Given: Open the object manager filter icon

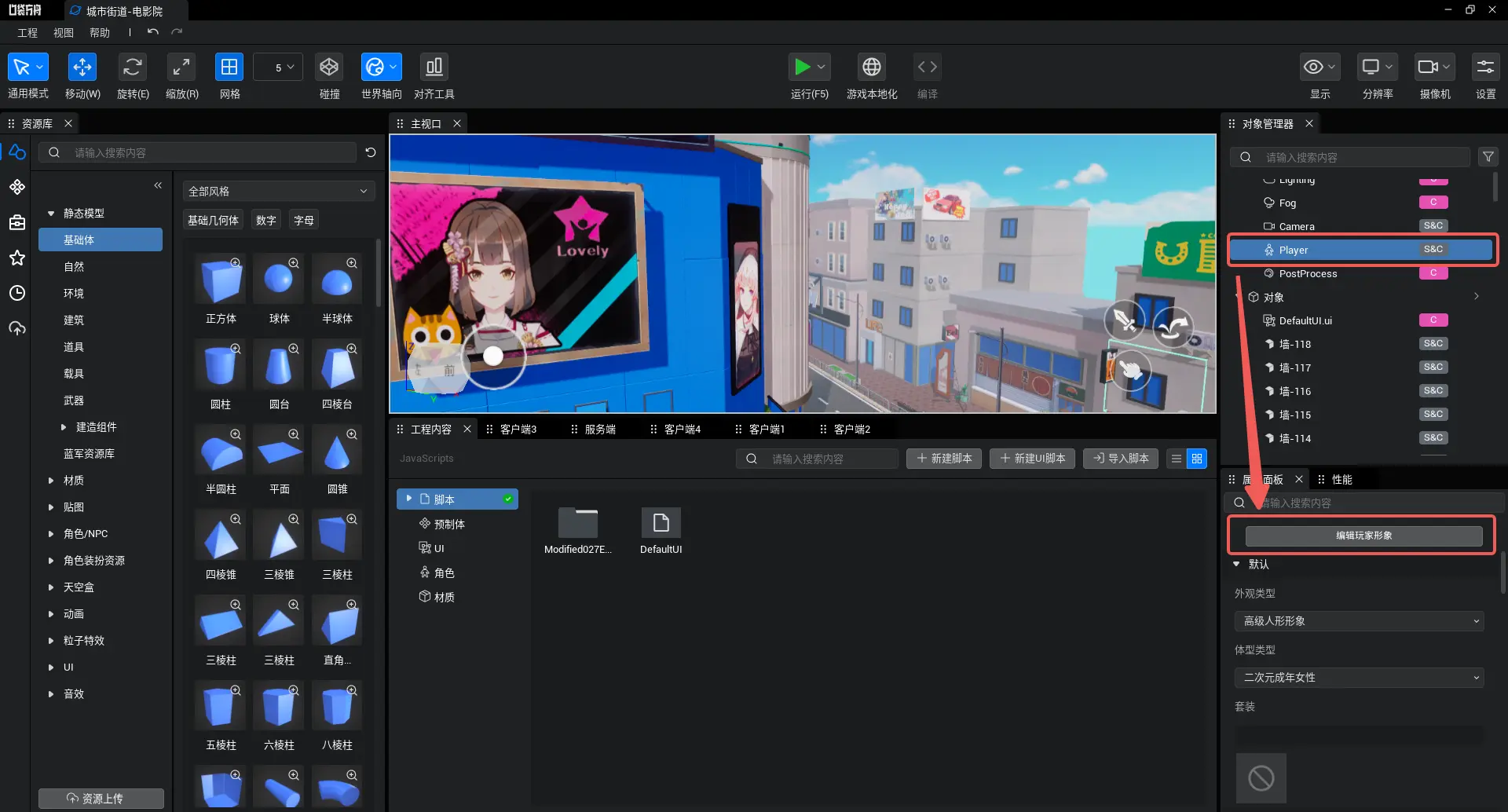Looking at the screenshot, I should click(x=1488, y=157).
